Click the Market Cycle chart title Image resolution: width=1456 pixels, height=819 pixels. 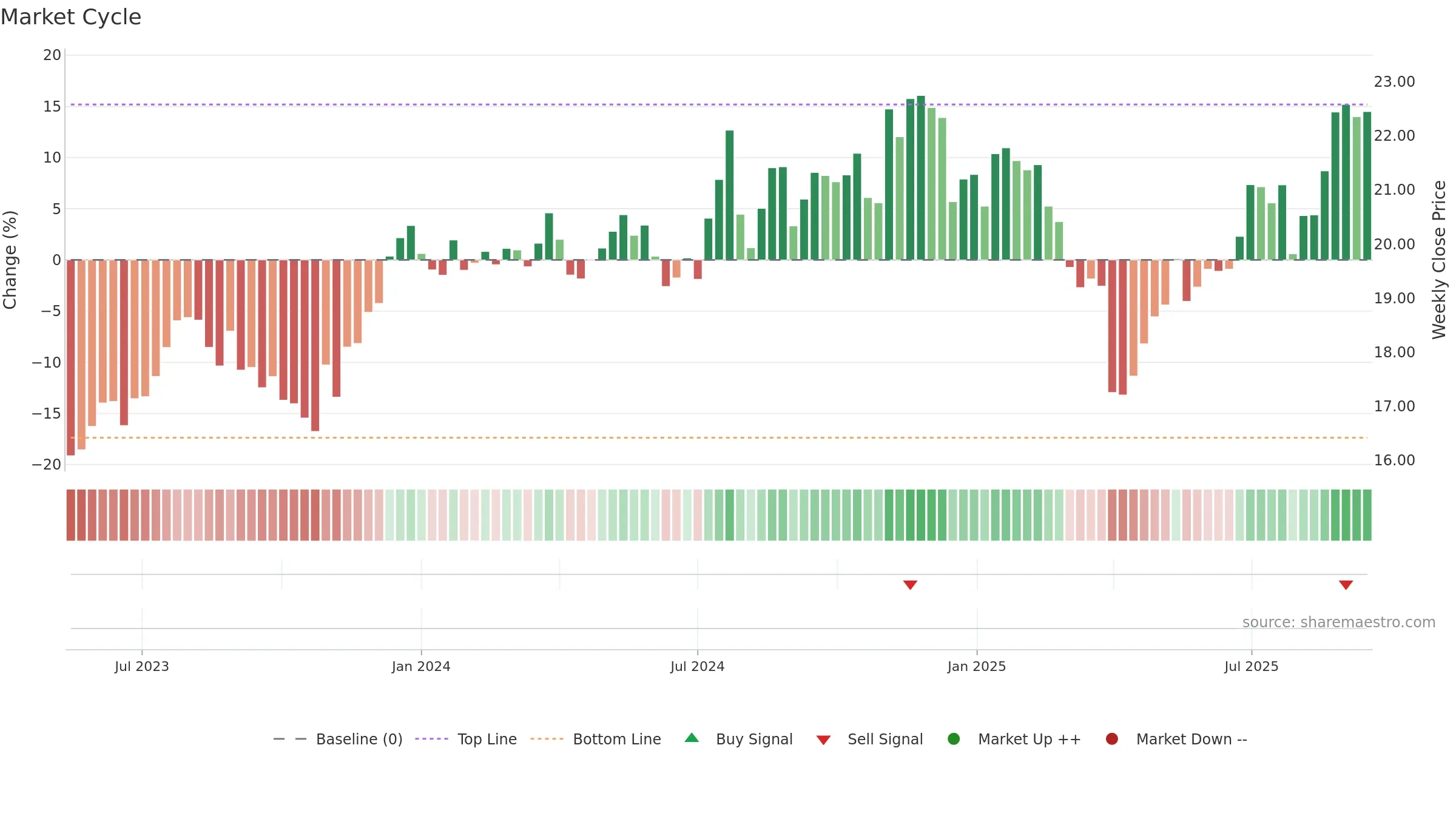point(71,17)
